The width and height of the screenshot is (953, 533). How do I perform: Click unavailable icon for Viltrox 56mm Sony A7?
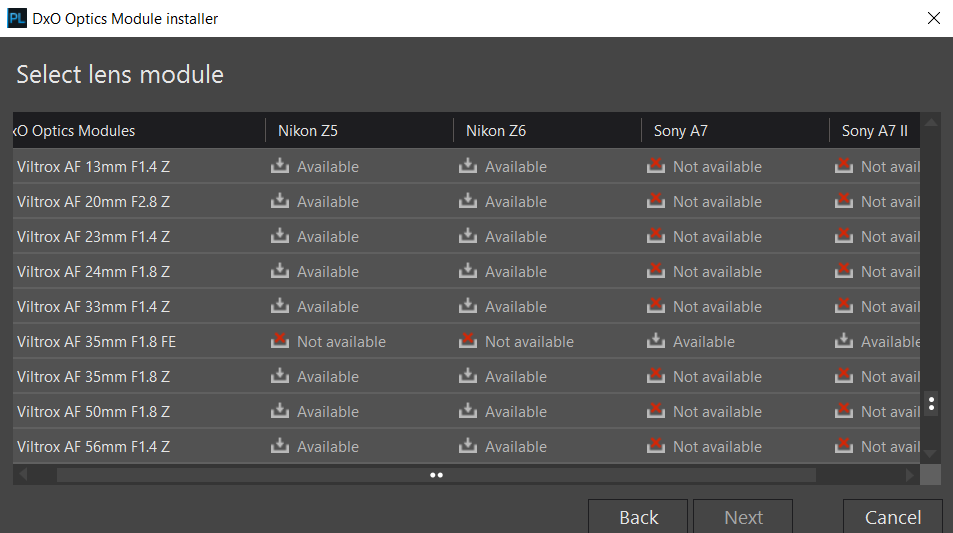pos(656,445)
